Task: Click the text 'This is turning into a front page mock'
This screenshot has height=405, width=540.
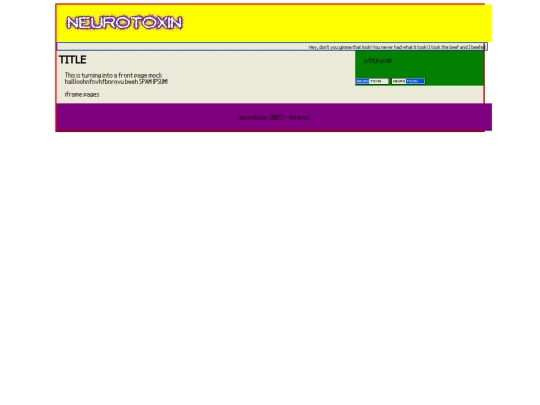Action: (x=113, y=75)
